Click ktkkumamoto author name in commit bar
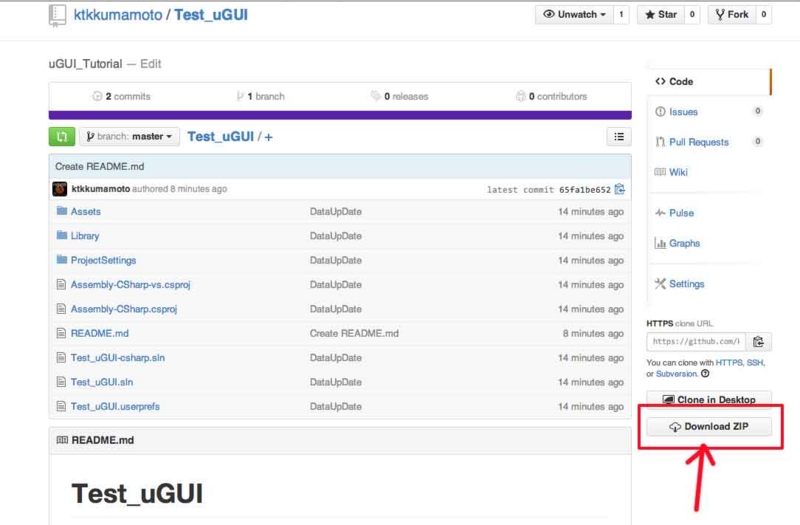The height and width of the screenshot is (525, 800). tap(101, 189)
